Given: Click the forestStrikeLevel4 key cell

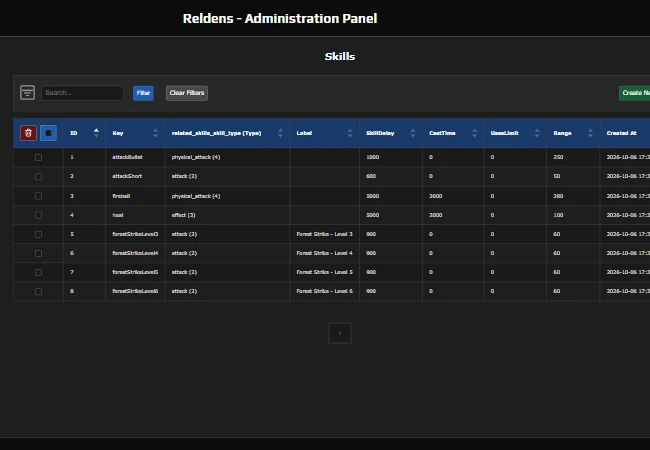Looking at the screenshot, I should 135,253.
